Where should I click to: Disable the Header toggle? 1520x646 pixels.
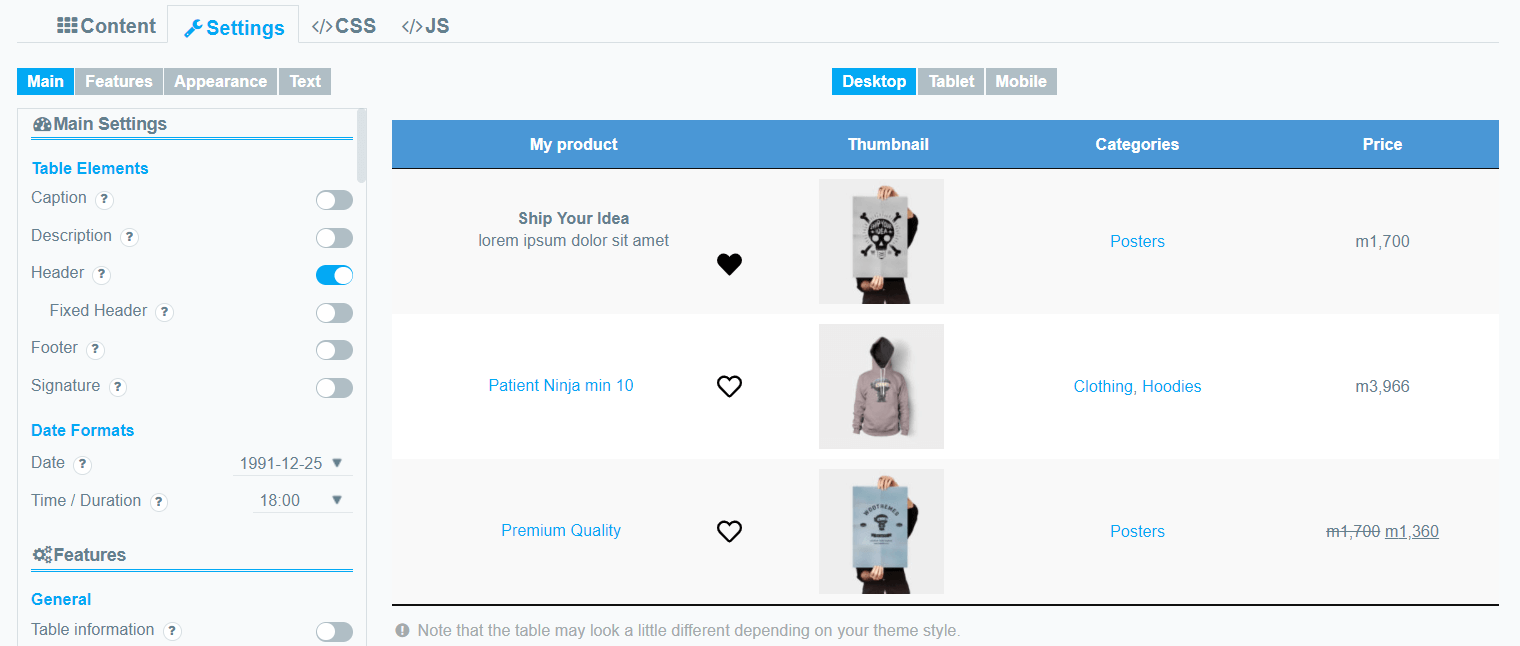334,274
